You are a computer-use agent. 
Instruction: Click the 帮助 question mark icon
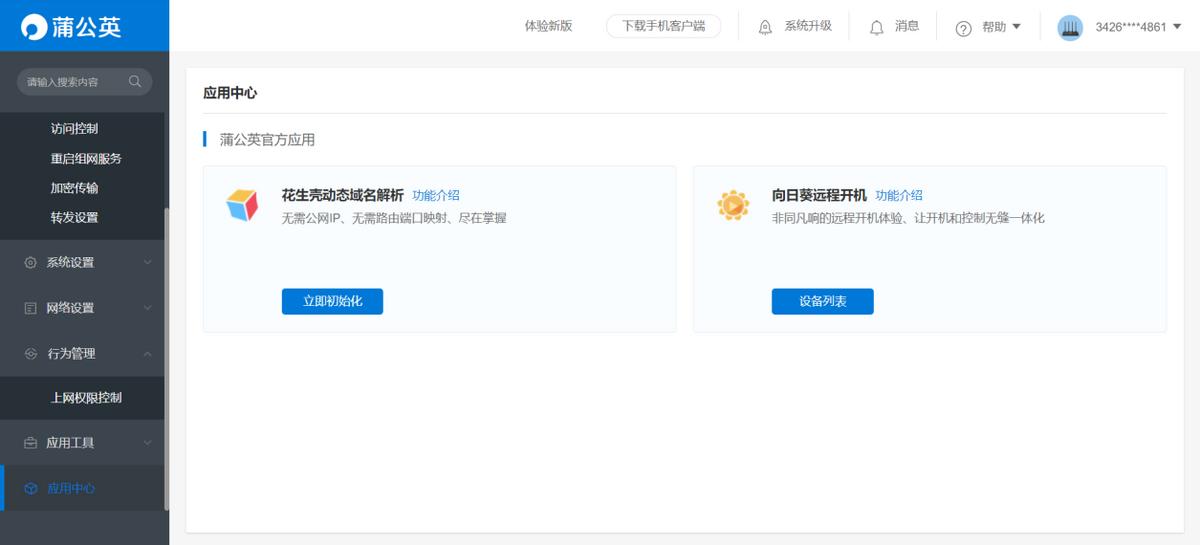[964, 28]
